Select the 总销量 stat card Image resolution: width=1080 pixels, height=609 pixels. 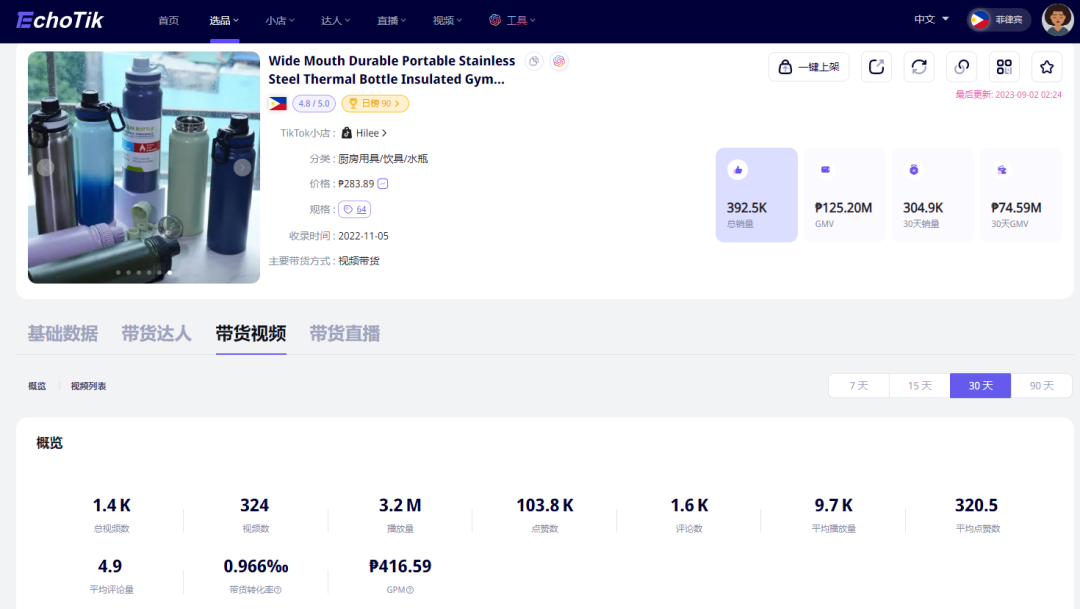756,195
